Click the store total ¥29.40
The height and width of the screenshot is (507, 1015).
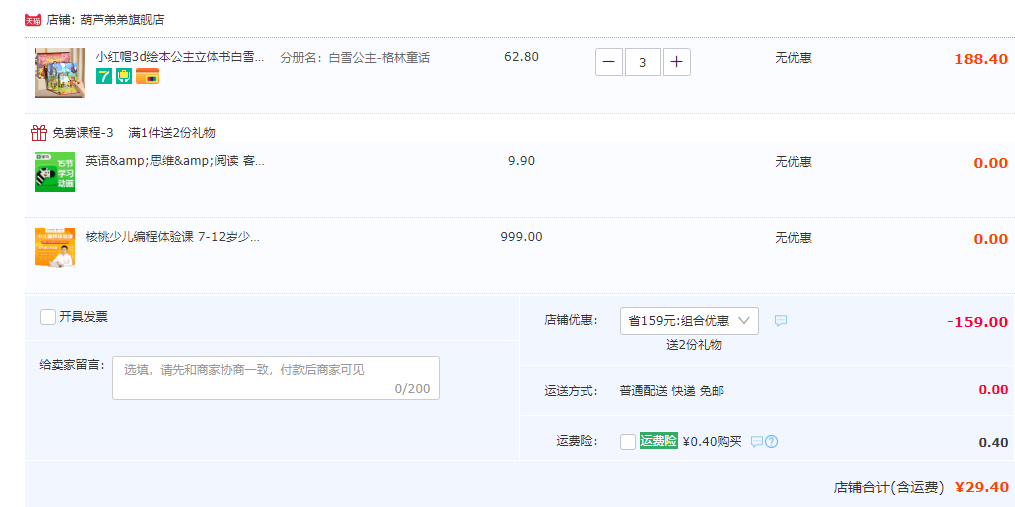(x=982, y=487)
